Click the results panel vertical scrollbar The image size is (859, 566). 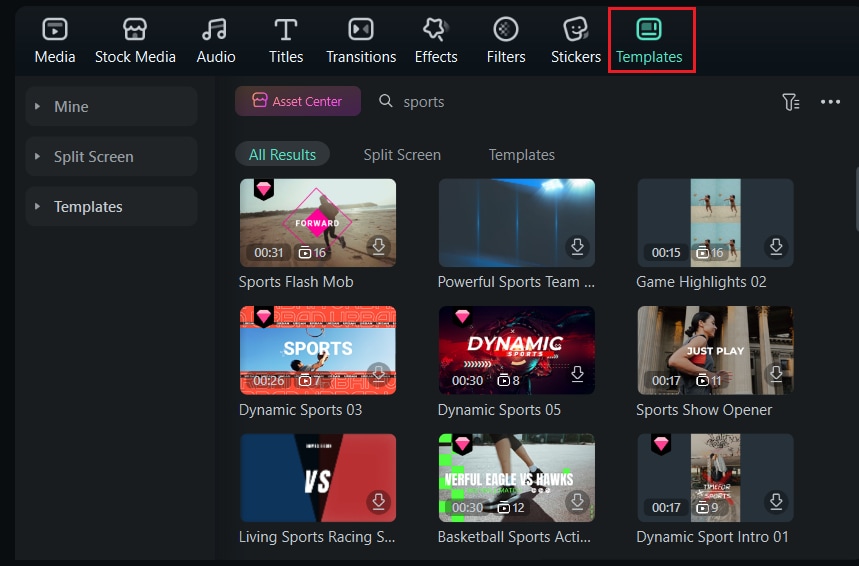(x=856, y=200)
